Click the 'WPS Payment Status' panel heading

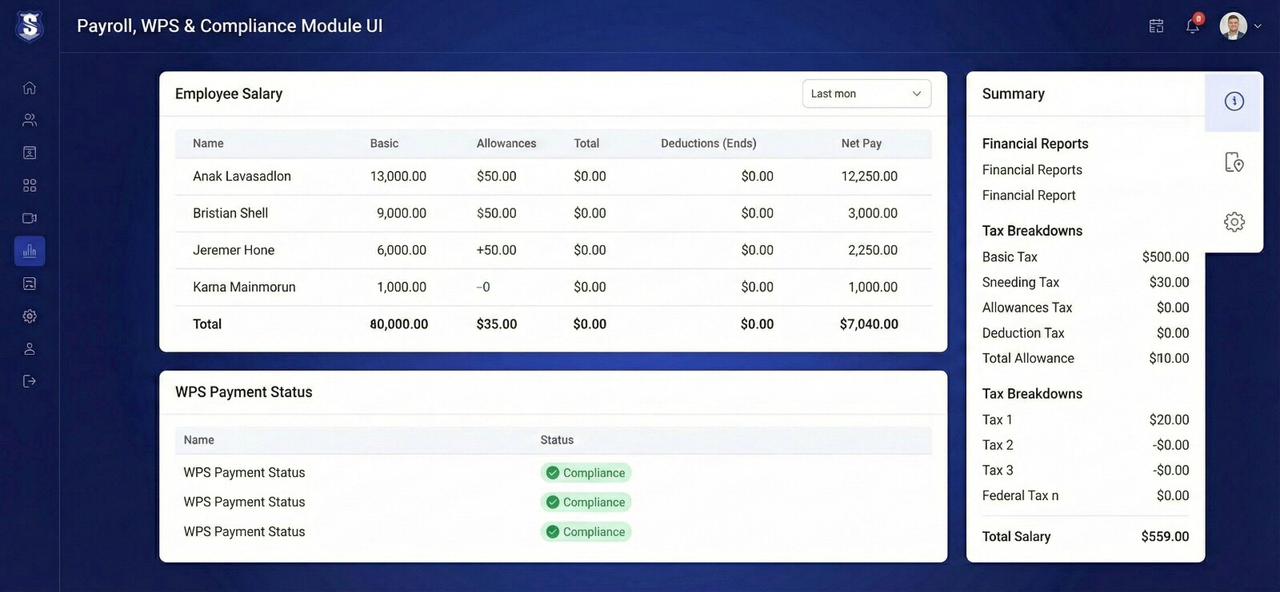(x=244, y=392)
